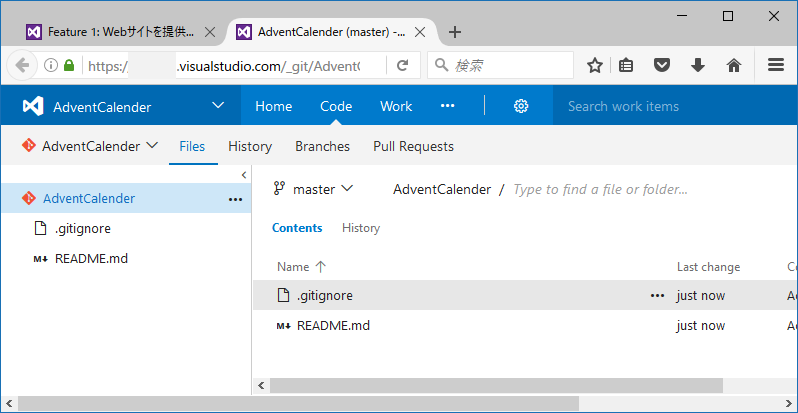
Task: Click the contents pane horizontal scrollbar
Action: point(496,385)
